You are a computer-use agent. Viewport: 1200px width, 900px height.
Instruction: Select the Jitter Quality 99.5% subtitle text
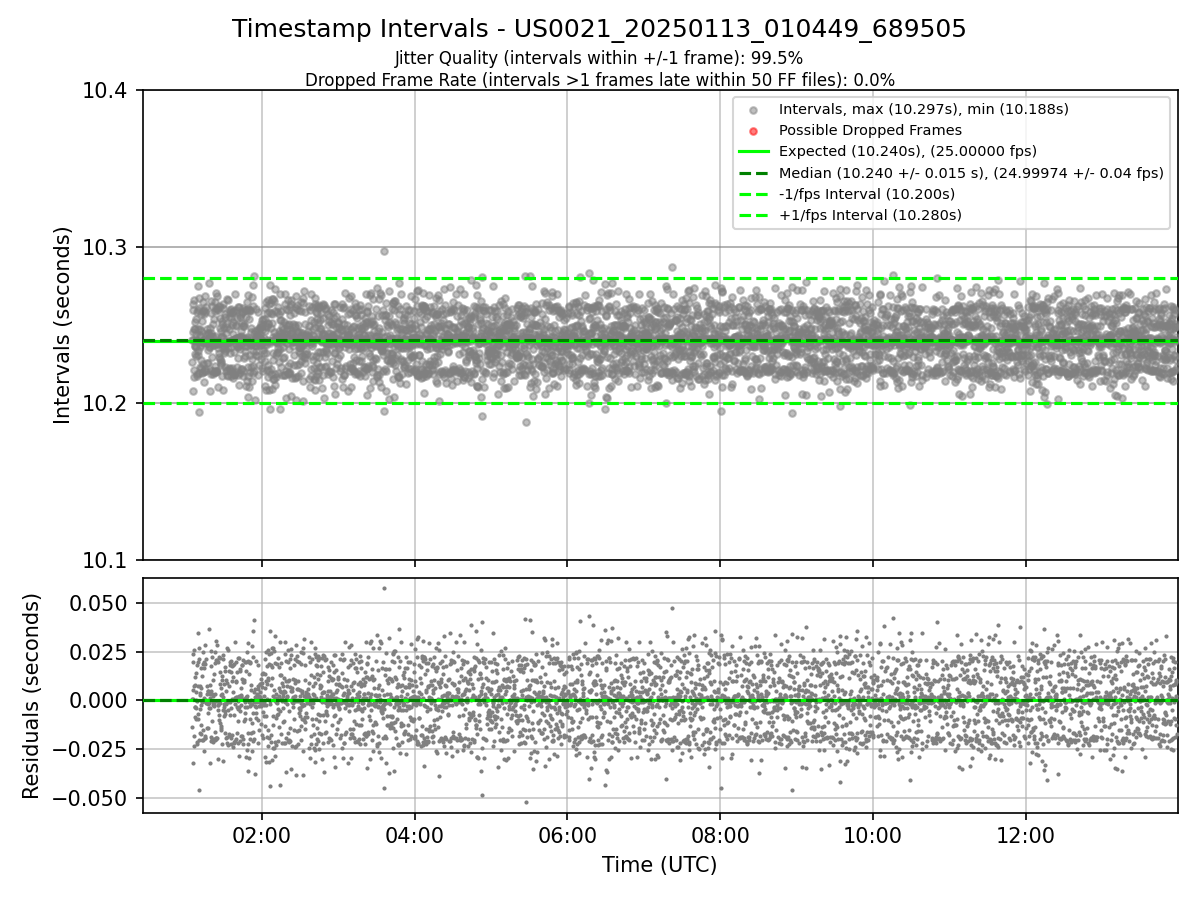[599, 58]
